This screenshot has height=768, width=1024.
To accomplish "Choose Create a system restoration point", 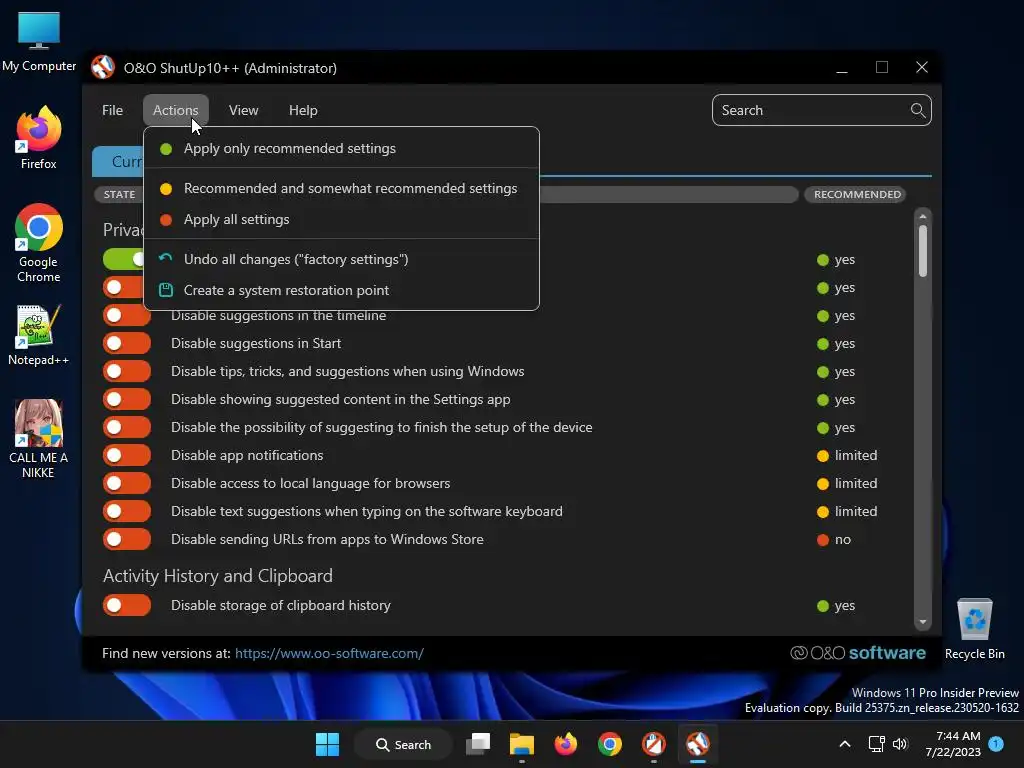I will click(342, 290).
